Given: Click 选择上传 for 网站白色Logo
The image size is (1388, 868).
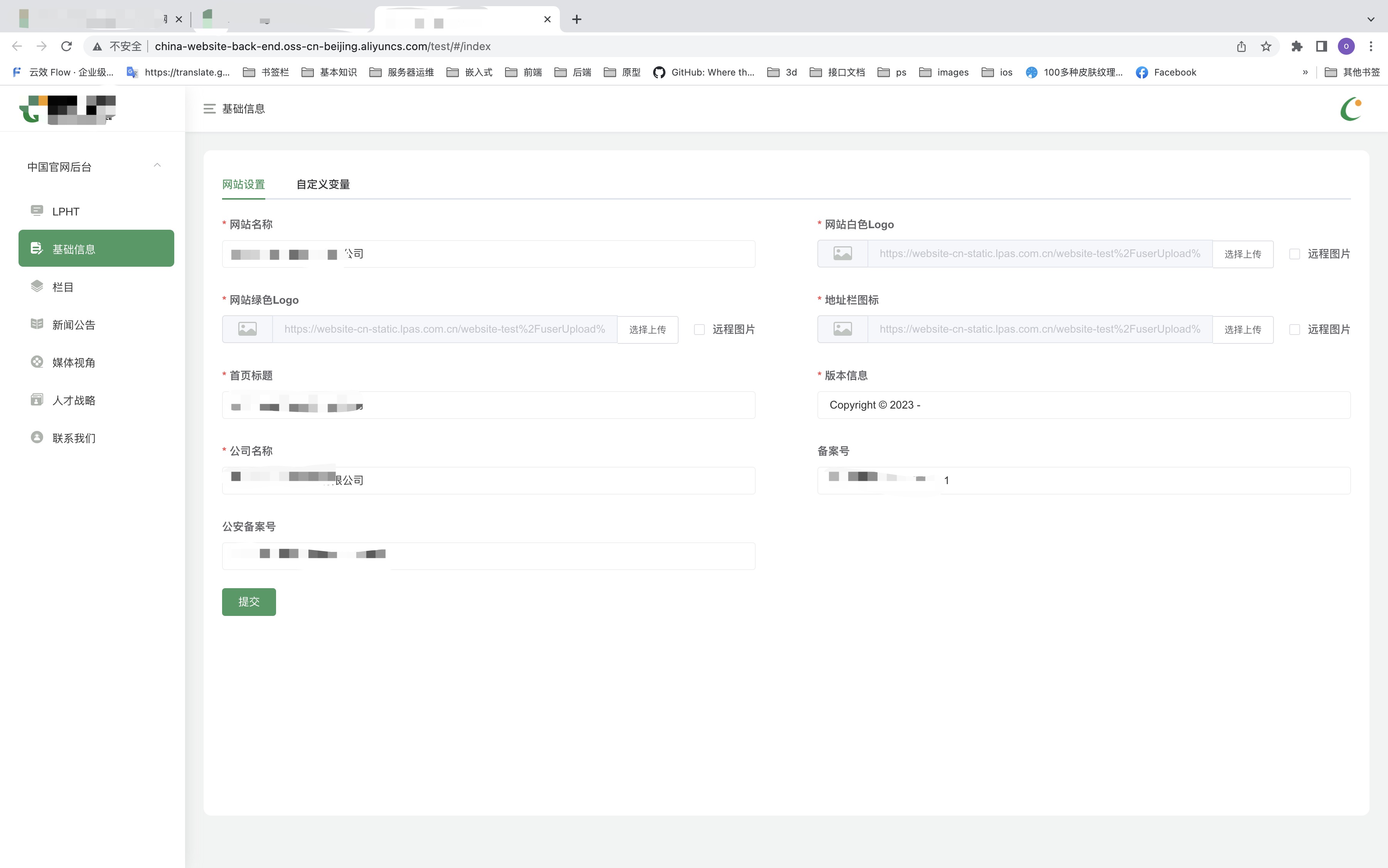Looking at the screenshot, I should point(1243,254).
